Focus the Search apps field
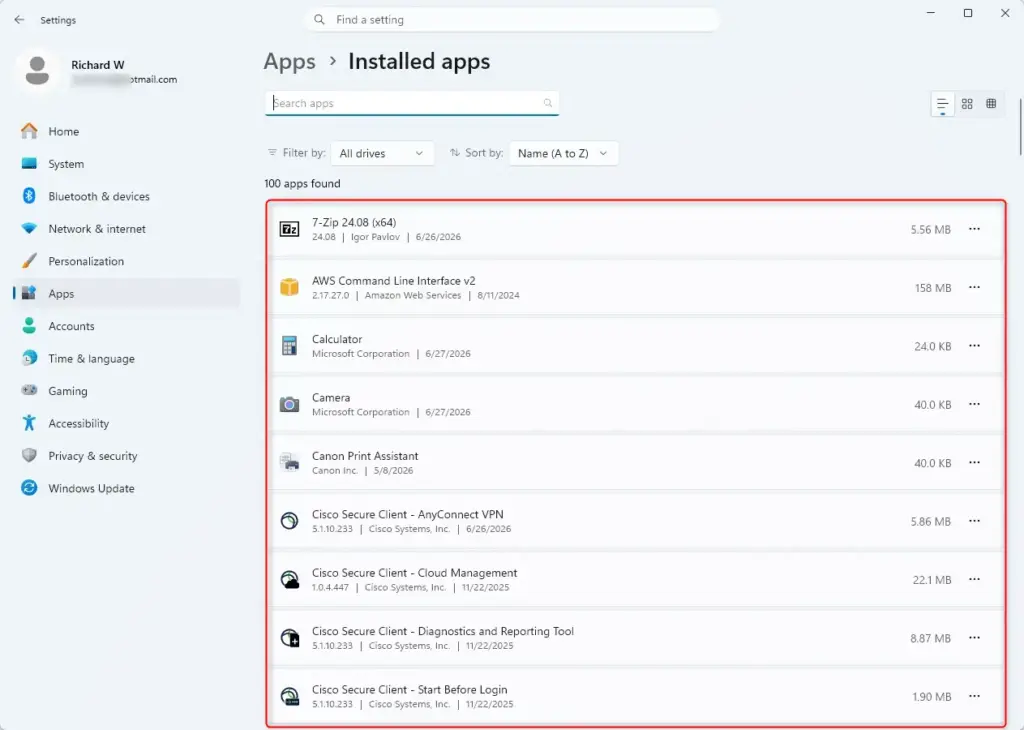1024x730 pixels. click(411, 103)
